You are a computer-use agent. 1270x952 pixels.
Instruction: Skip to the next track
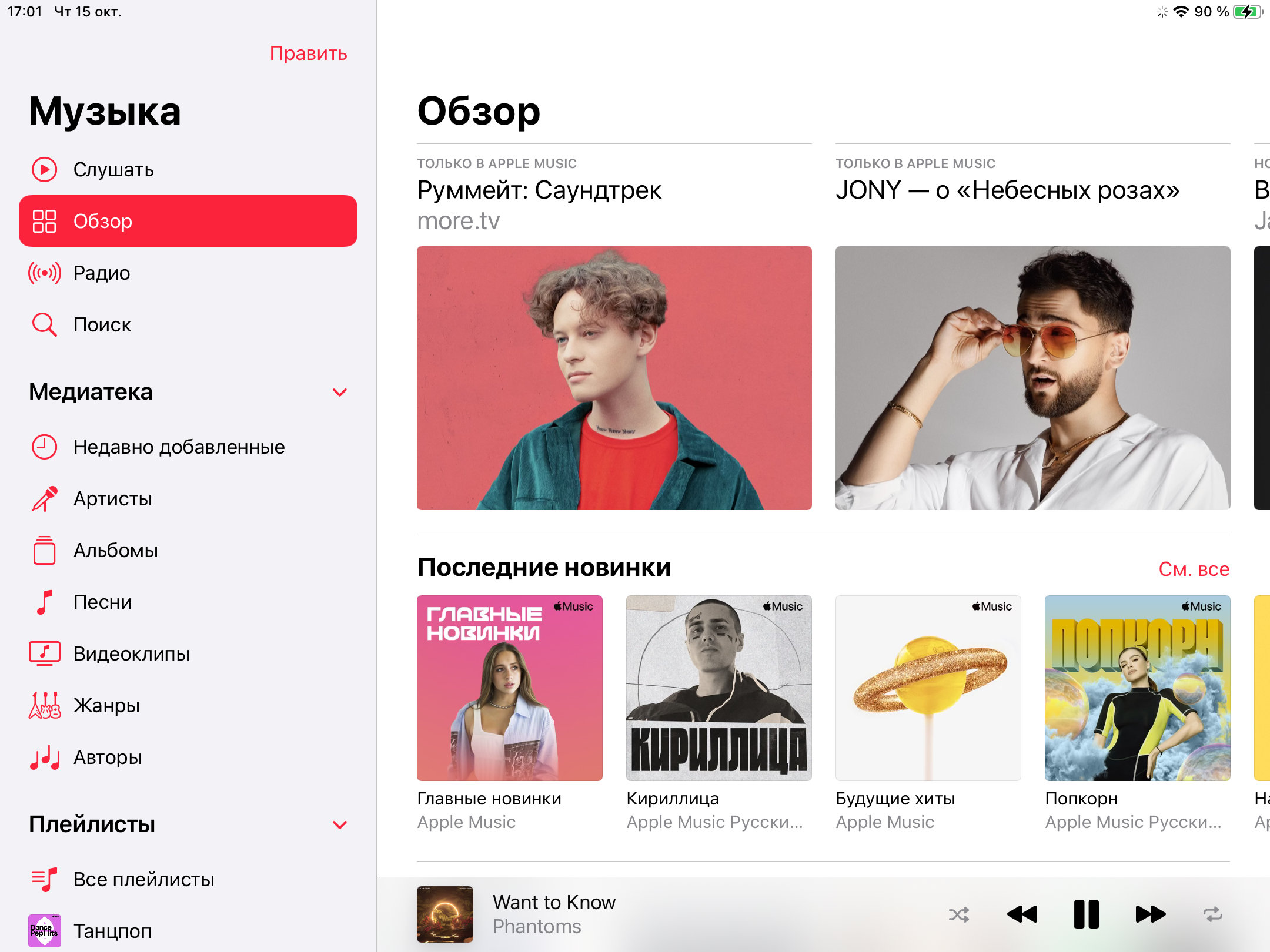[x=1150, y=914]
